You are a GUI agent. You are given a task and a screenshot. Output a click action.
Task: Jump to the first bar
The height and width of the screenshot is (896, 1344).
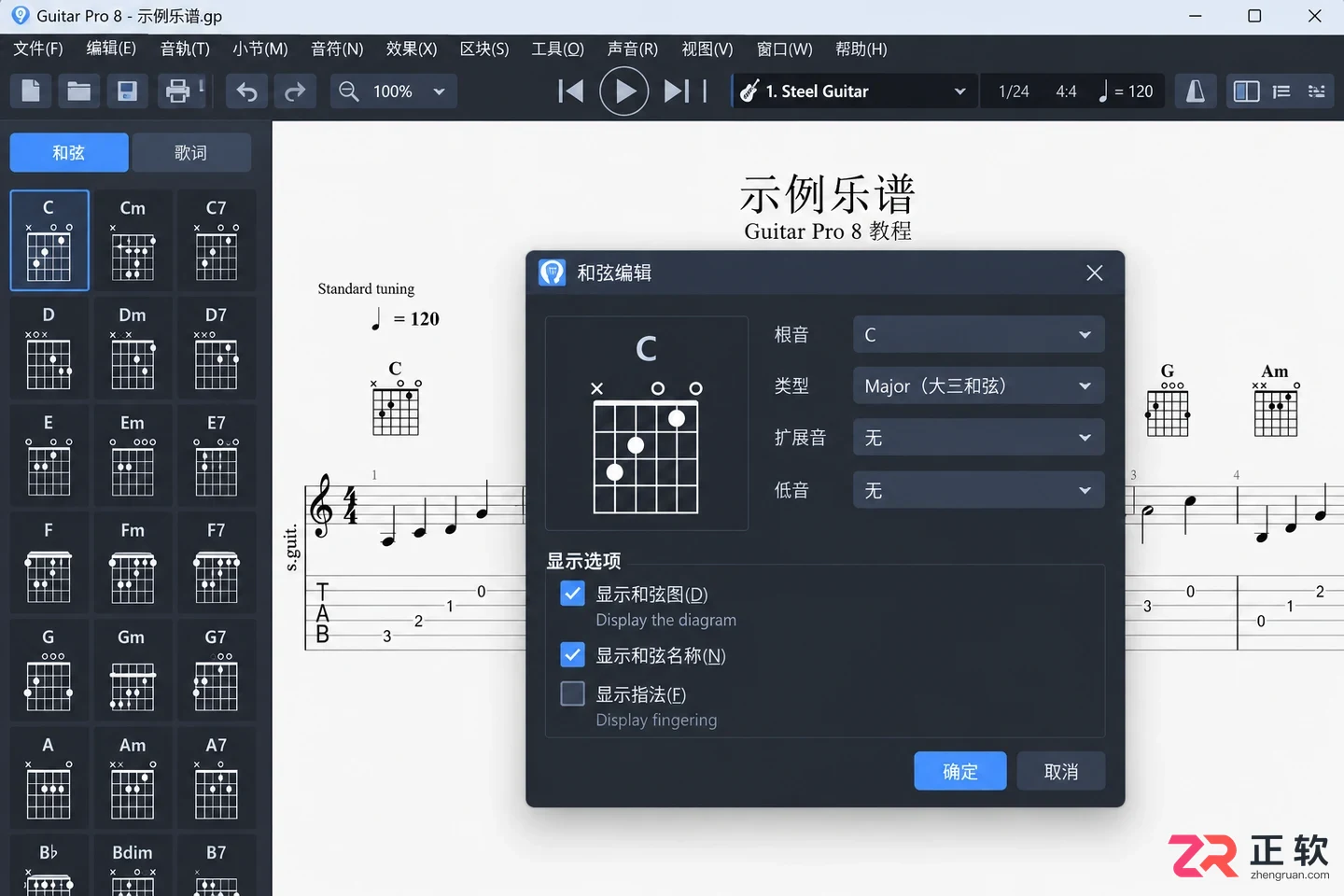pyautogui.click(x=570, y=91)
